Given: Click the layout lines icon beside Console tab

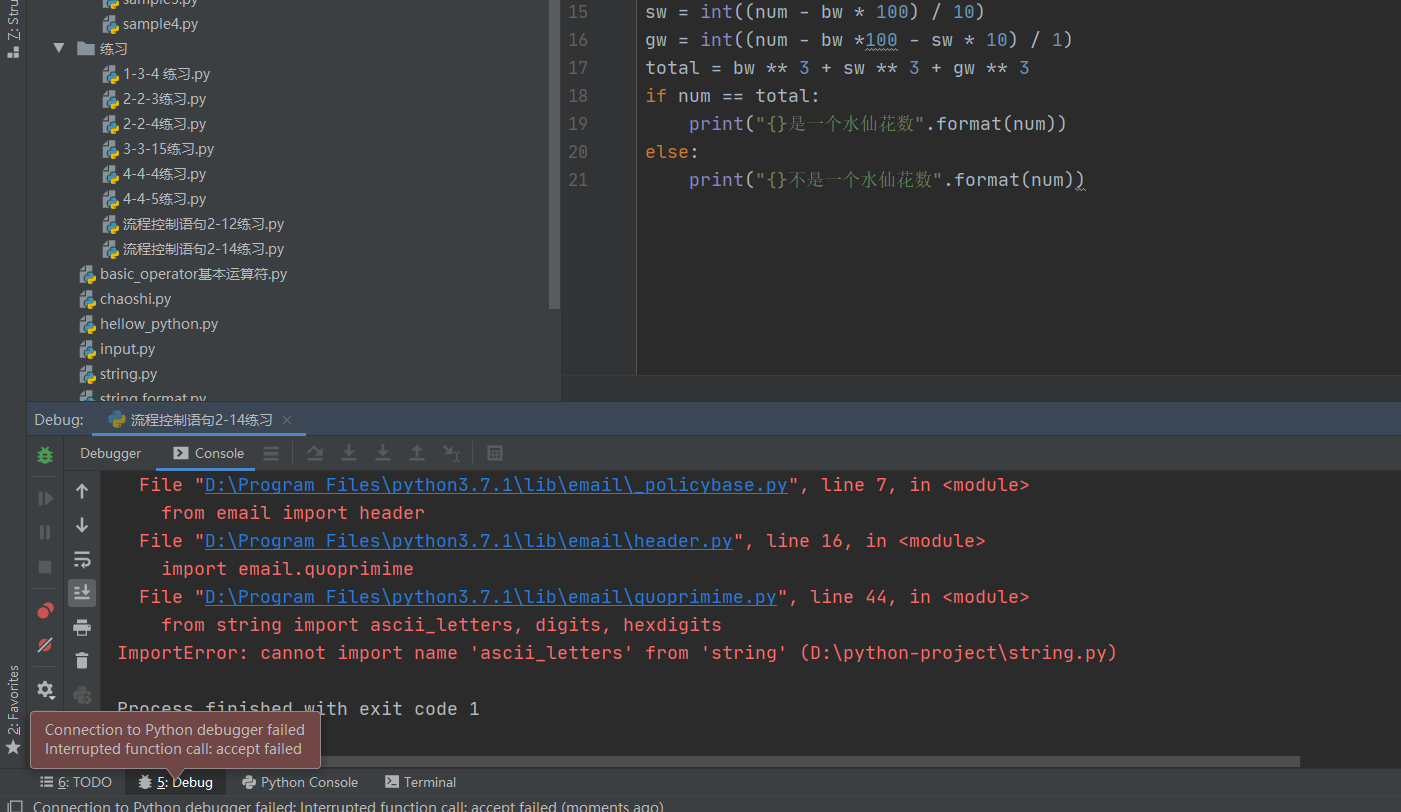Looking at the screenshot, I should pos(271,453).
